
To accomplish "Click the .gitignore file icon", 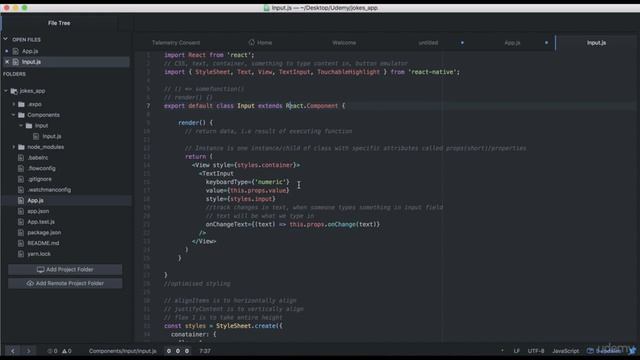I will pos(21,179).
